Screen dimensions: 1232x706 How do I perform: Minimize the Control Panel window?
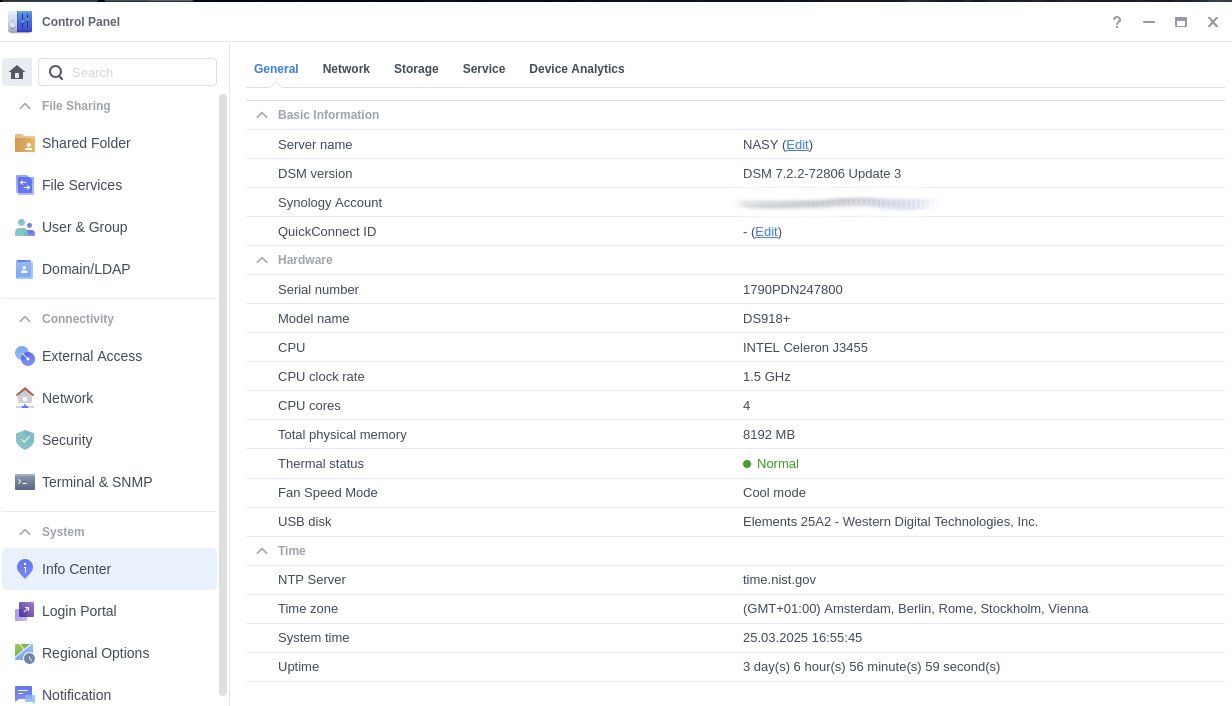1149,22
